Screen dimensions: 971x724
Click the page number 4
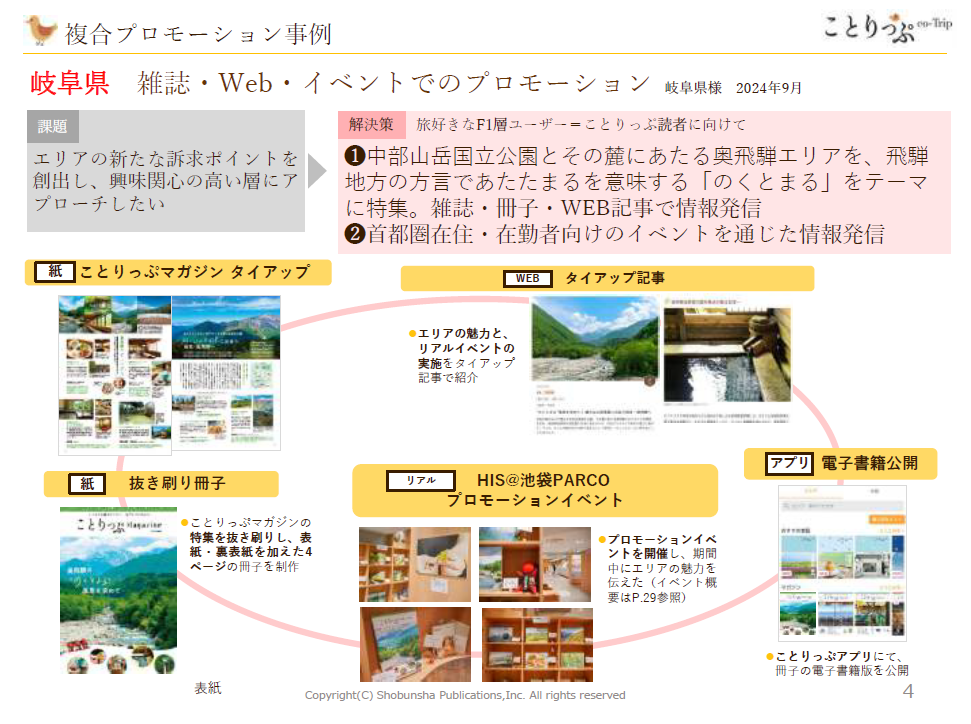(908, 692)
